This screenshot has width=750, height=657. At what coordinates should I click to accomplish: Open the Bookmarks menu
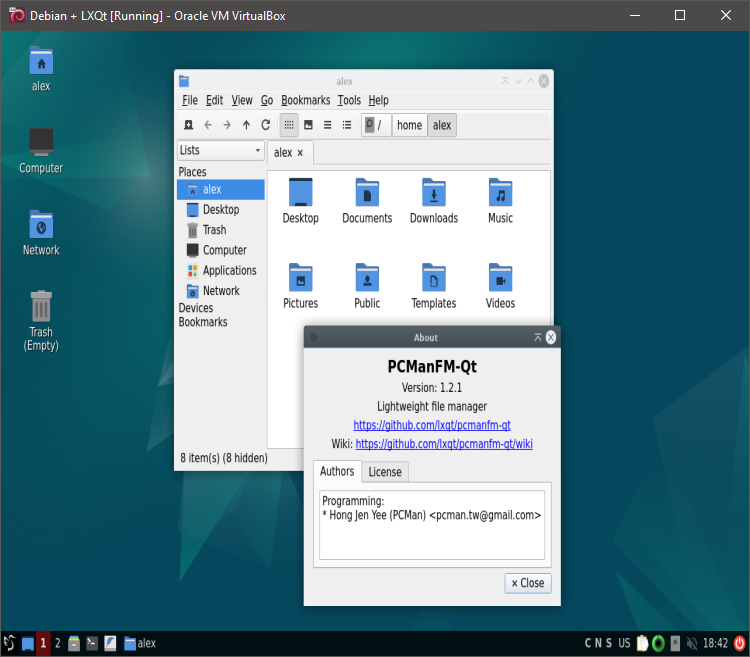306,100
